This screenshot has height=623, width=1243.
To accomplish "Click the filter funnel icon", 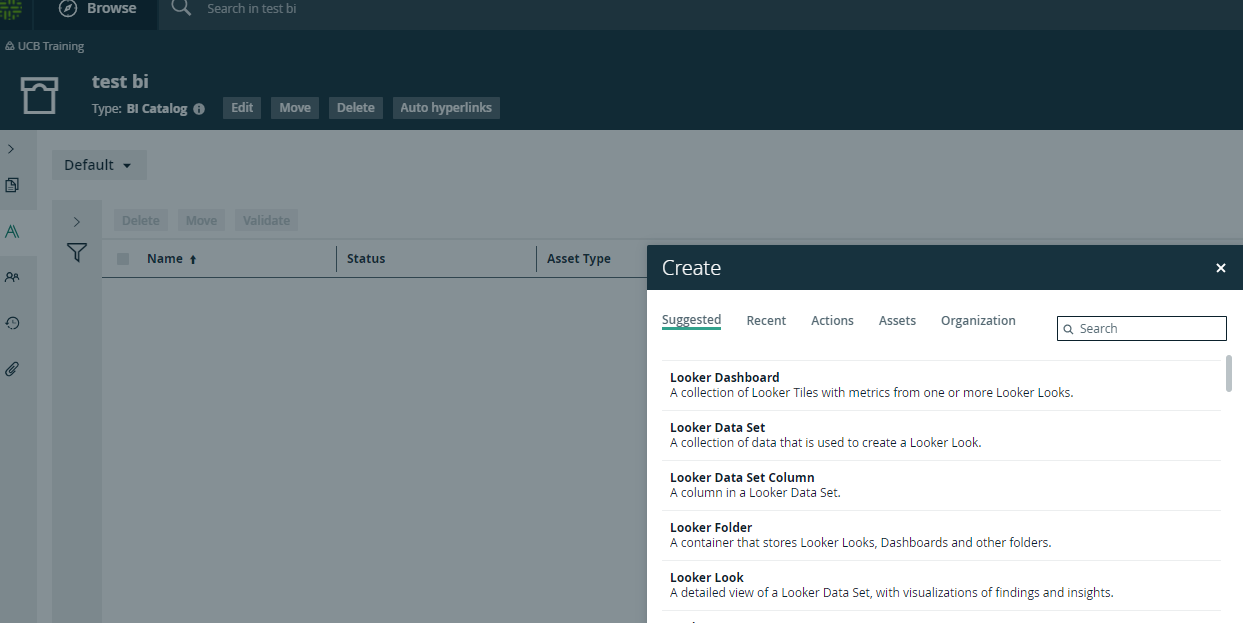I will [77, 253].
